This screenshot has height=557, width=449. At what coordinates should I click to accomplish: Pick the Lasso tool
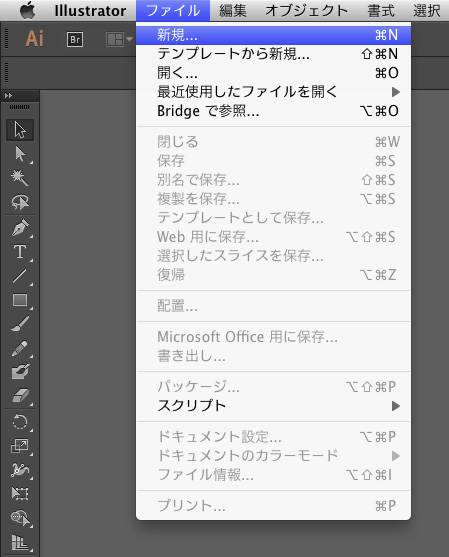20,202
